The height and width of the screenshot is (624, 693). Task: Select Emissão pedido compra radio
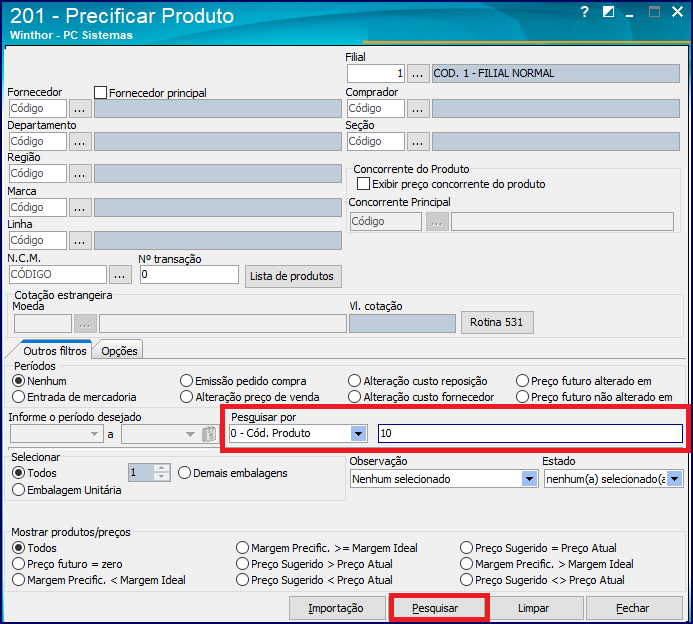tap(187, 380)
